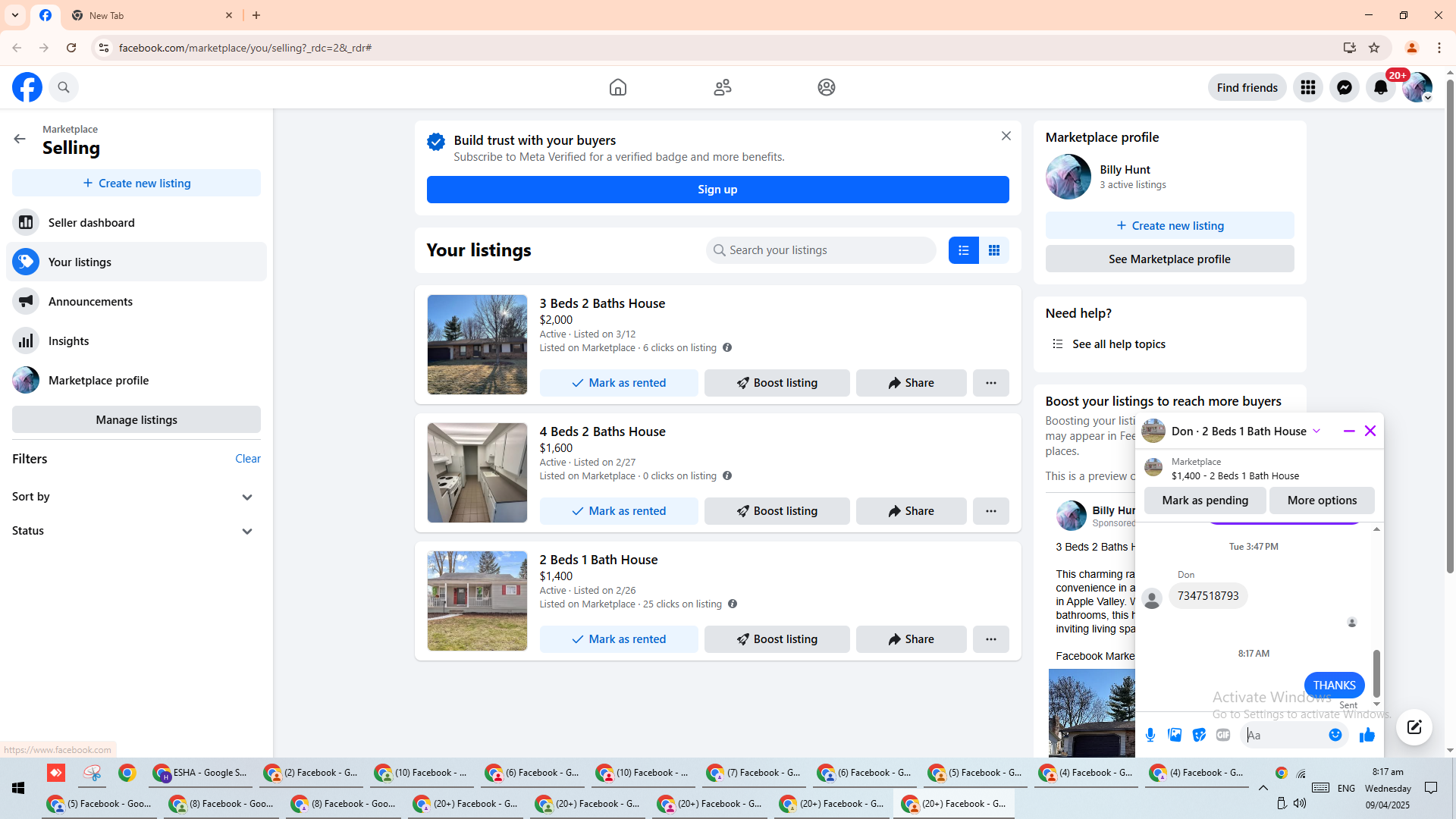Viewport: 1456px width, 819px height.
Task: Open the notifications bell
Action: (1381, 87)
